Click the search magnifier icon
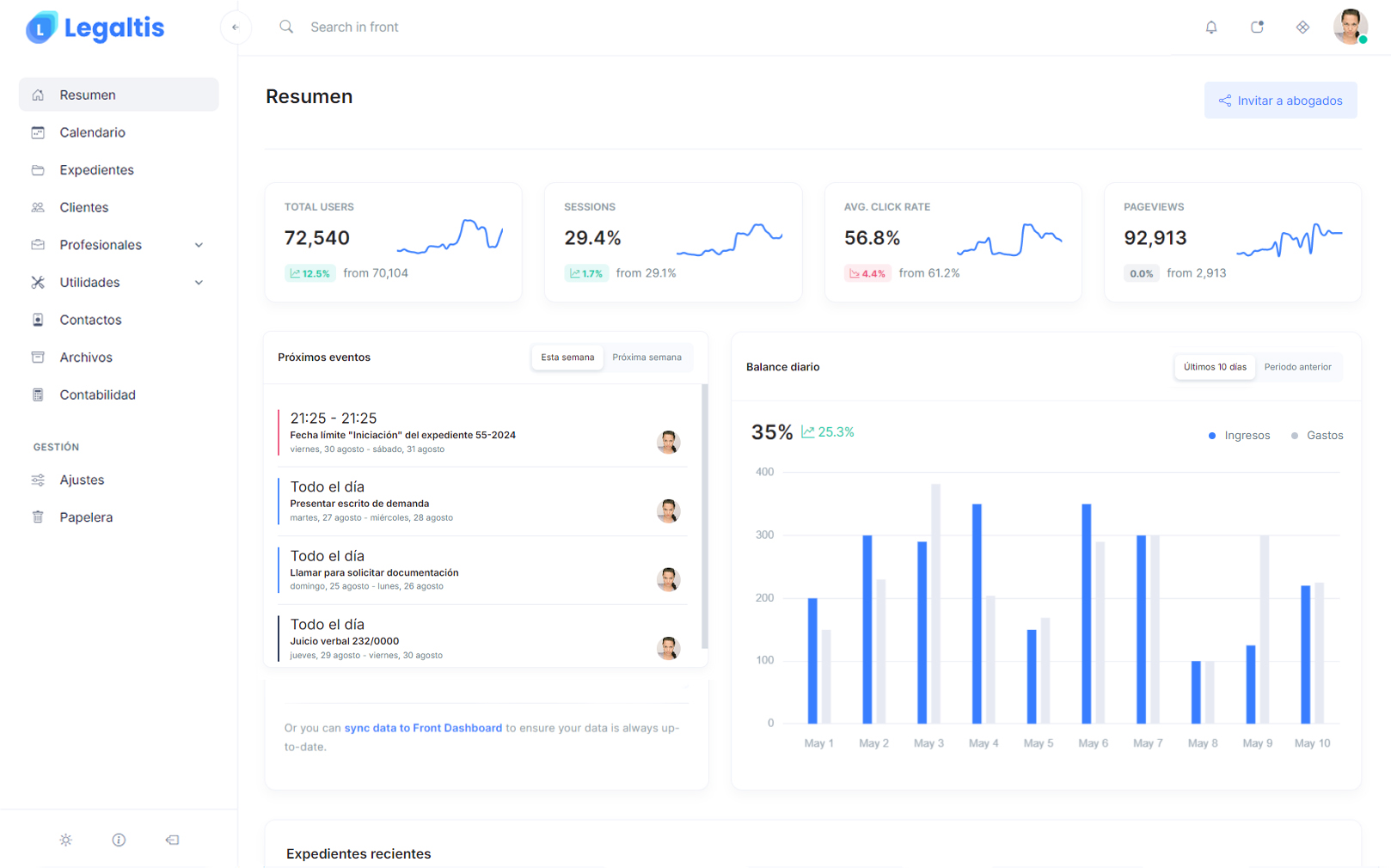 [x=286, y=27]
